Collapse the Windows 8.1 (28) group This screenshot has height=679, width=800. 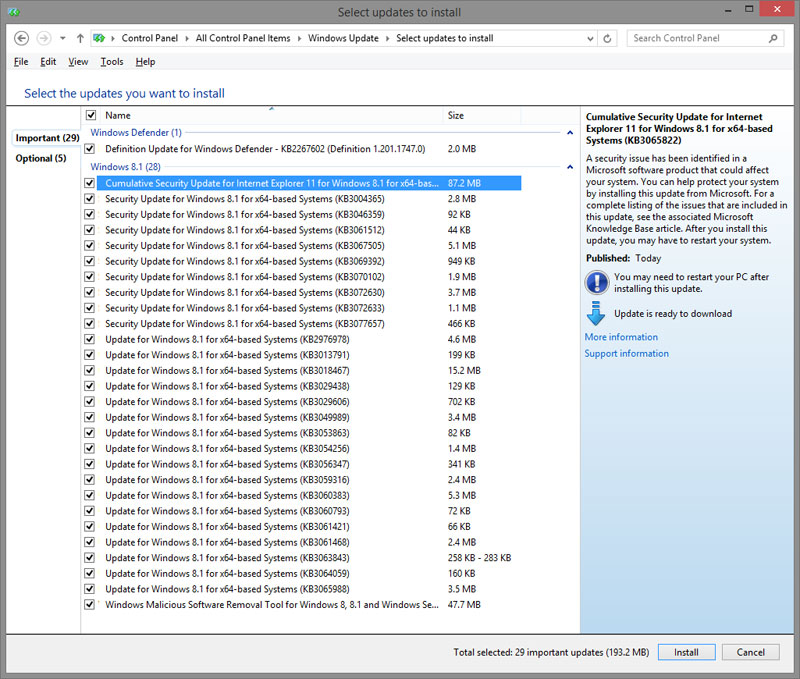570,167
